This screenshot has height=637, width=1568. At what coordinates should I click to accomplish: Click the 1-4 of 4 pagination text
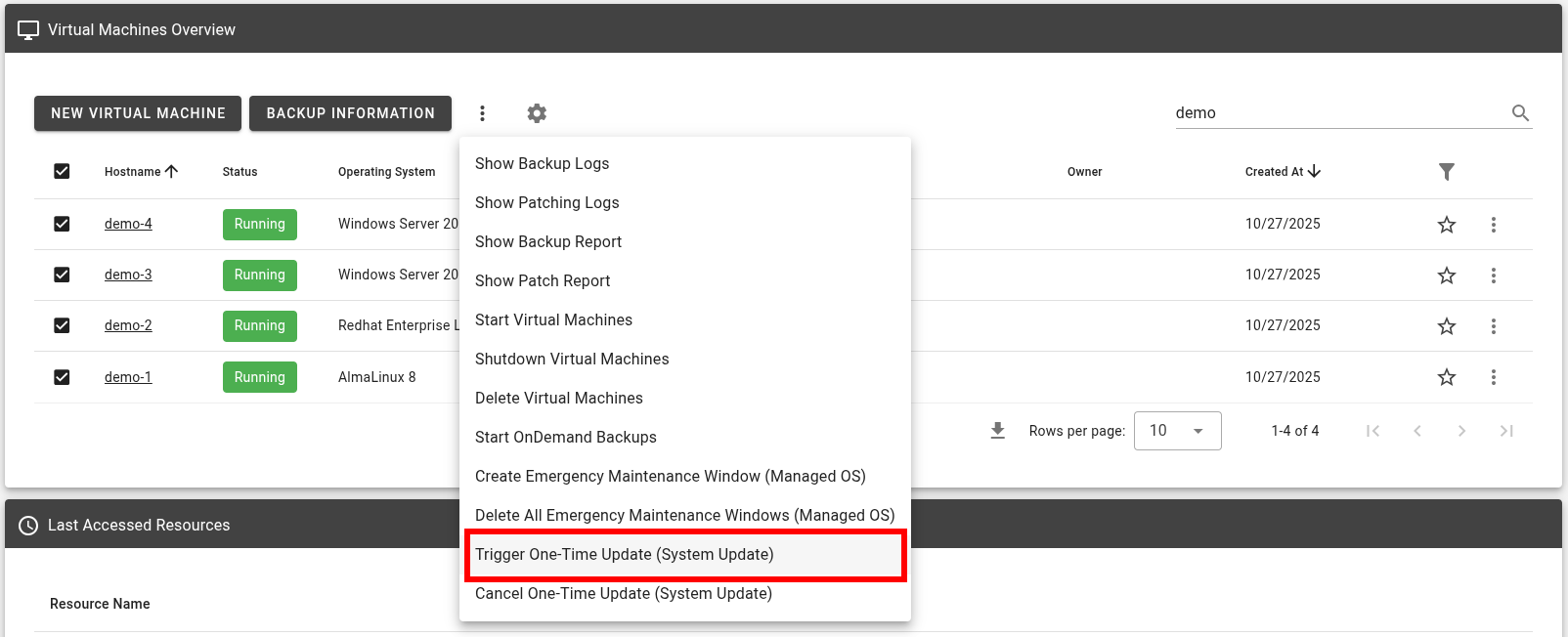click(x=1294, y=431)
